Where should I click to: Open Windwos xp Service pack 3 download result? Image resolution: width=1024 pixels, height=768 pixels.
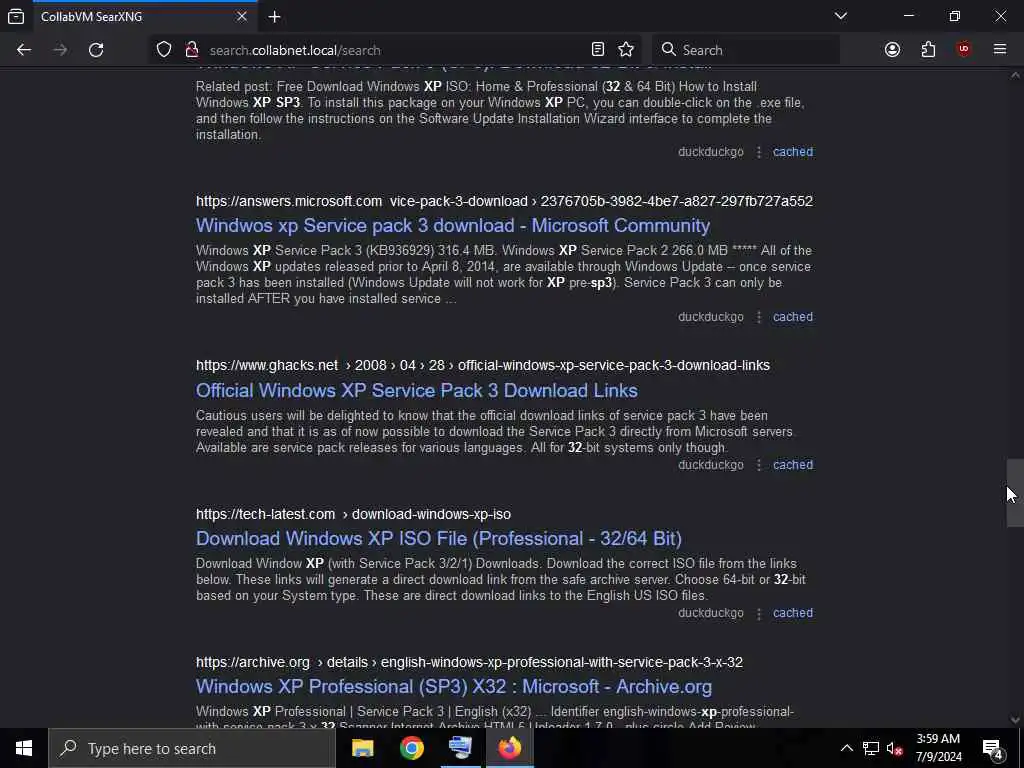click(453, 225)
